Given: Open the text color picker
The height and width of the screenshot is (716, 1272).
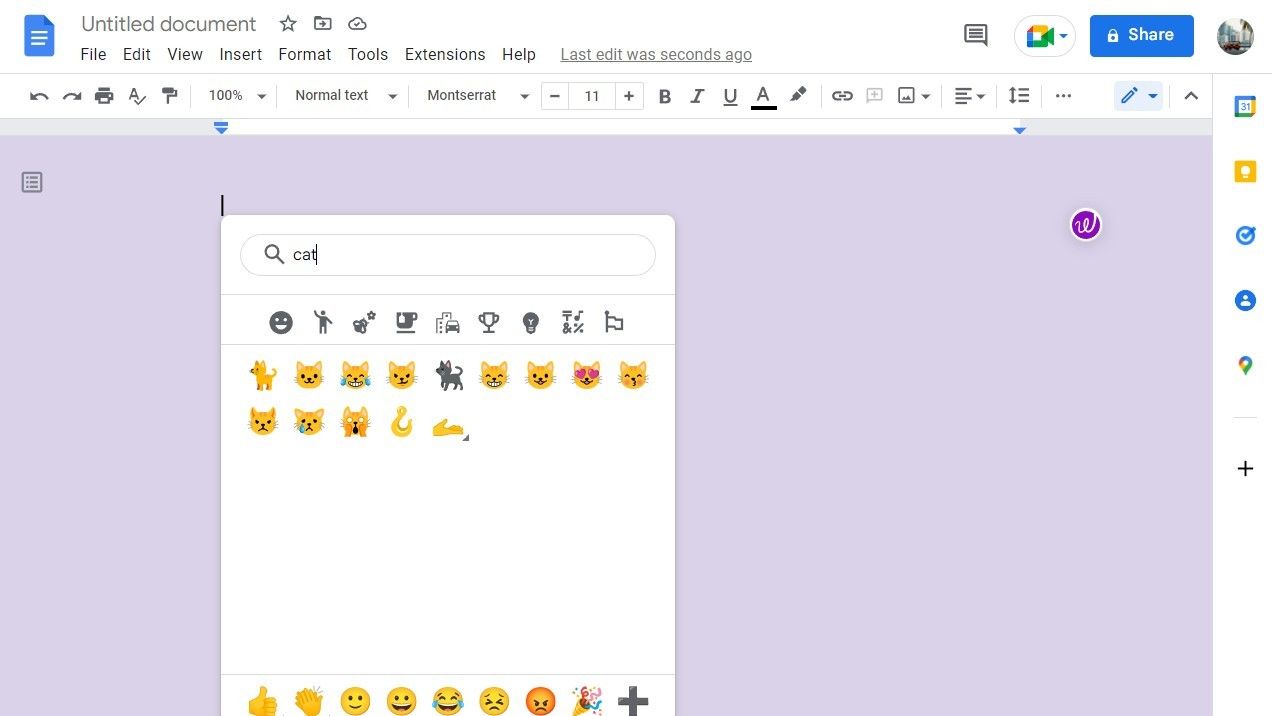Looking at the screenshot, I should (763, 95).
